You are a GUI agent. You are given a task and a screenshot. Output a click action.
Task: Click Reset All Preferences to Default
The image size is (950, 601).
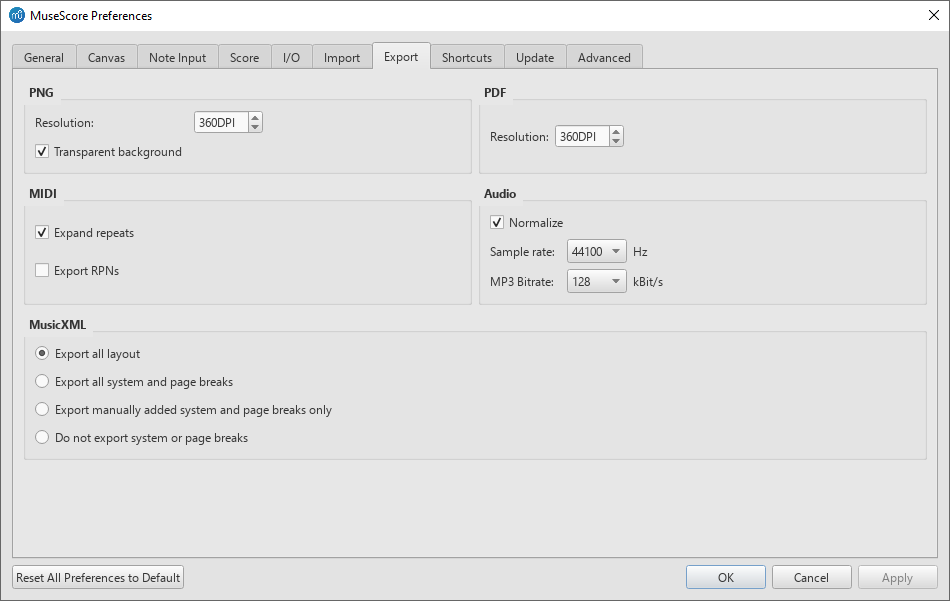click(x=97, y=577)
